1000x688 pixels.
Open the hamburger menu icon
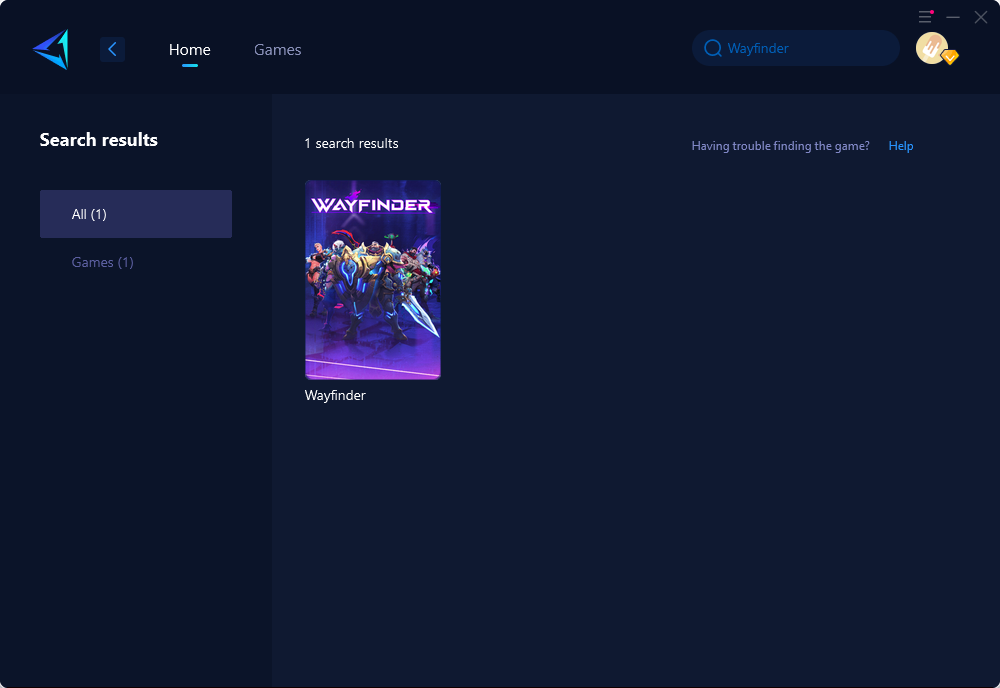point(925,17)
